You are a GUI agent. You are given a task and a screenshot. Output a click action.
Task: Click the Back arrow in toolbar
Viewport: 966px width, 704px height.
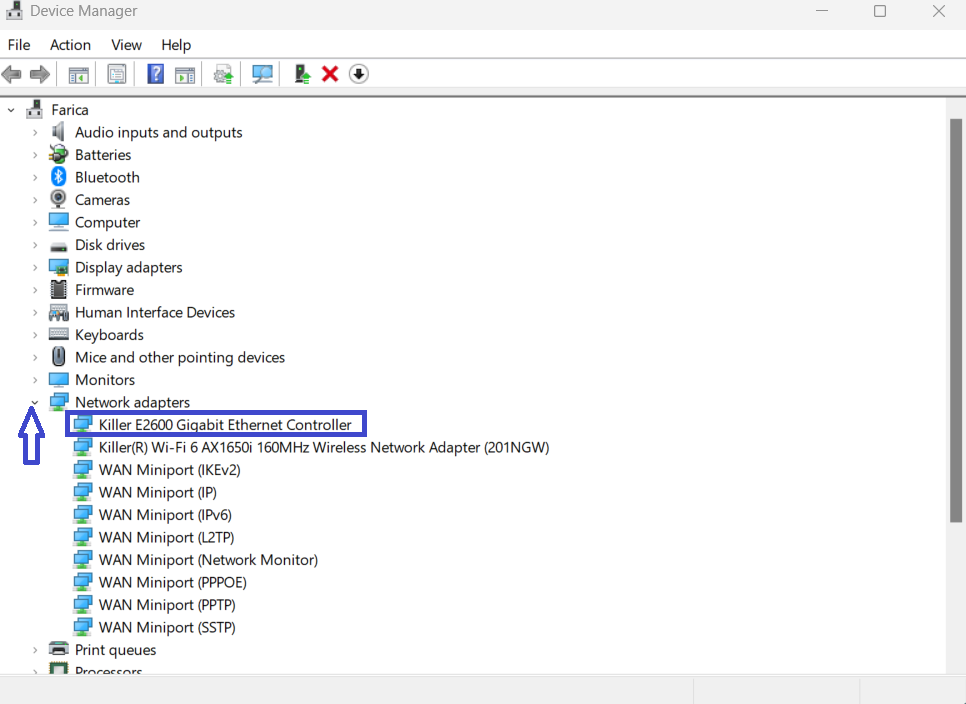pos(12,74)
